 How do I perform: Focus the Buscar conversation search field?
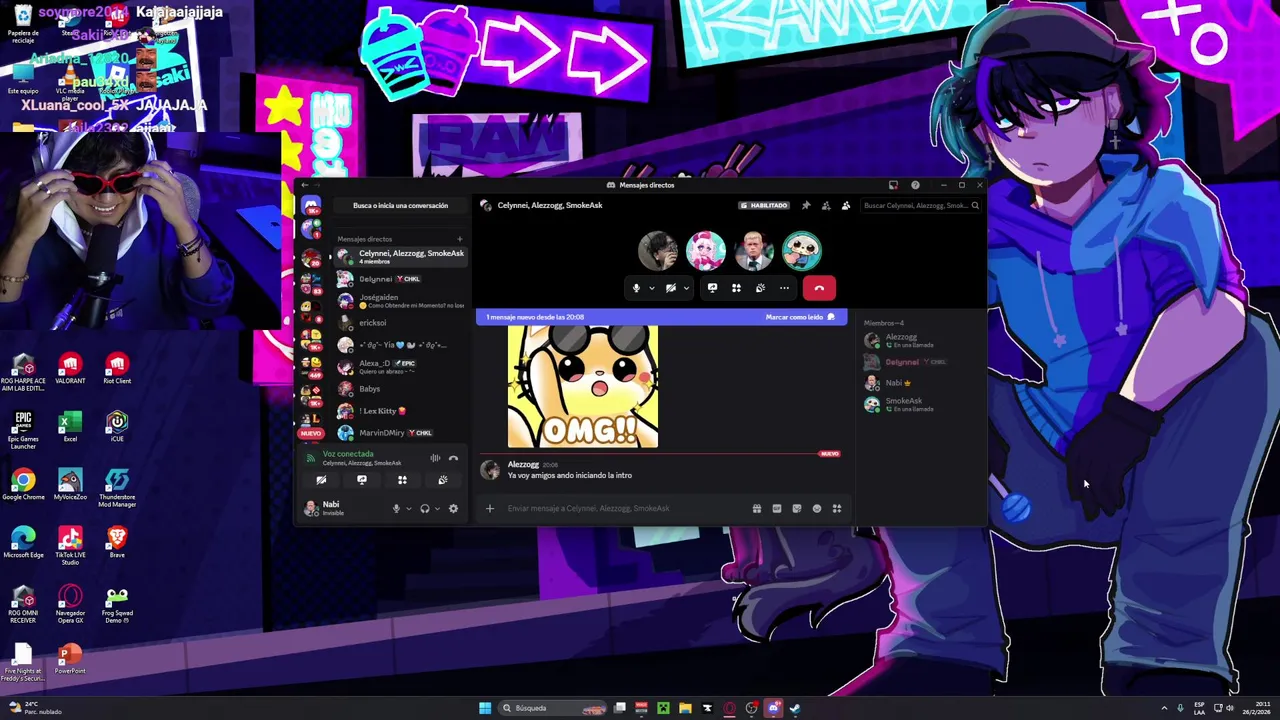pyautogui.click(x=920, y=205)
